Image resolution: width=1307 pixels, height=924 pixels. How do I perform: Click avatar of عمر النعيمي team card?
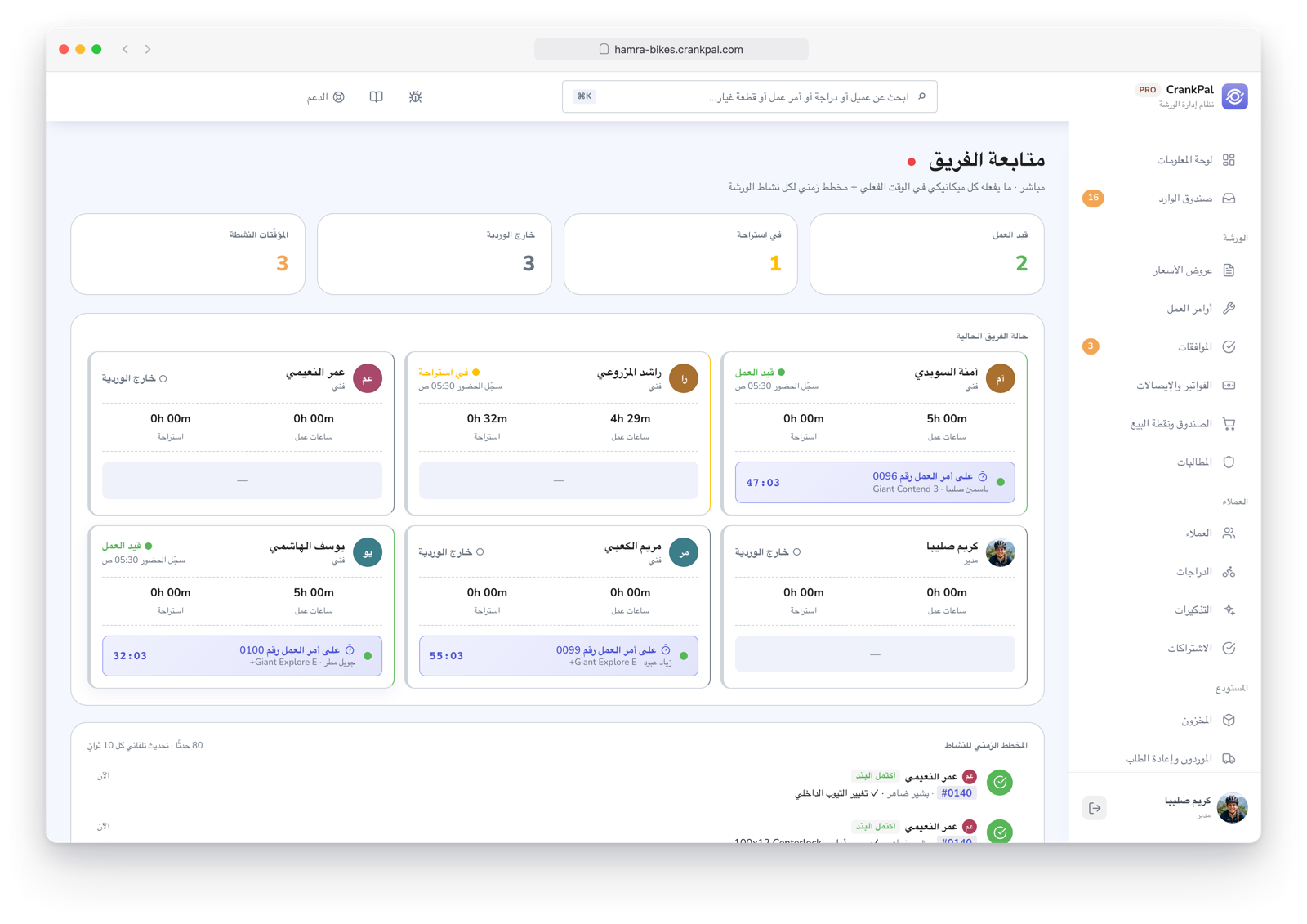click(368, 378)
